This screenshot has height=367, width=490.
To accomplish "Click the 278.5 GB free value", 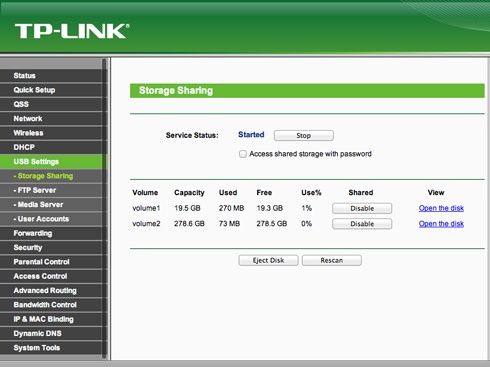I will (x=272, y=224).
